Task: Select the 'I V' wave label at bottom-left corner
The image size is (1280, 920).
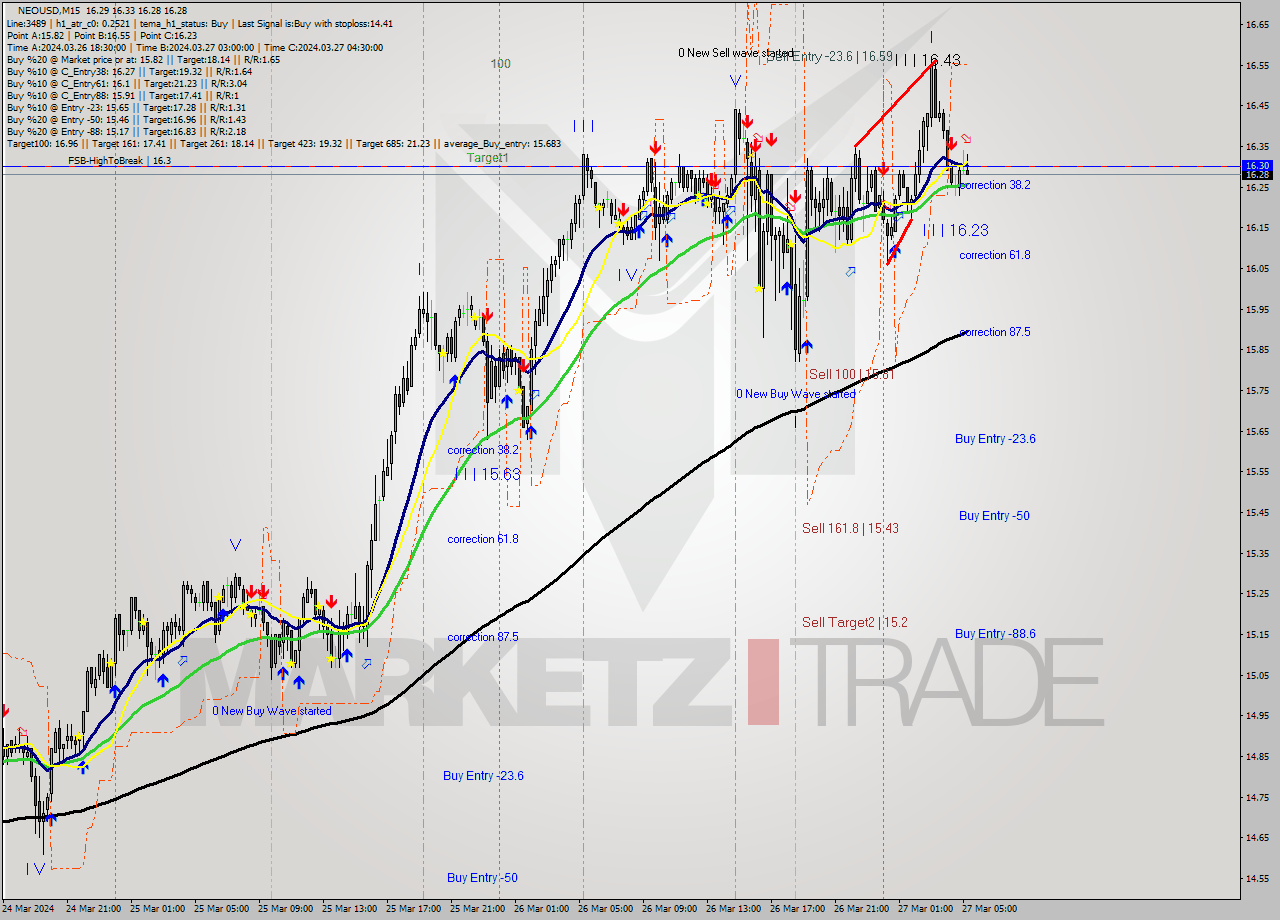Action: point(35,869)
